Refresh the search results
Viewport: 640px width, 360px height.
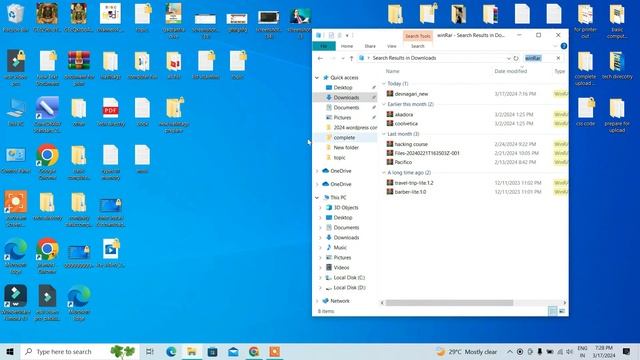point(516,58)
